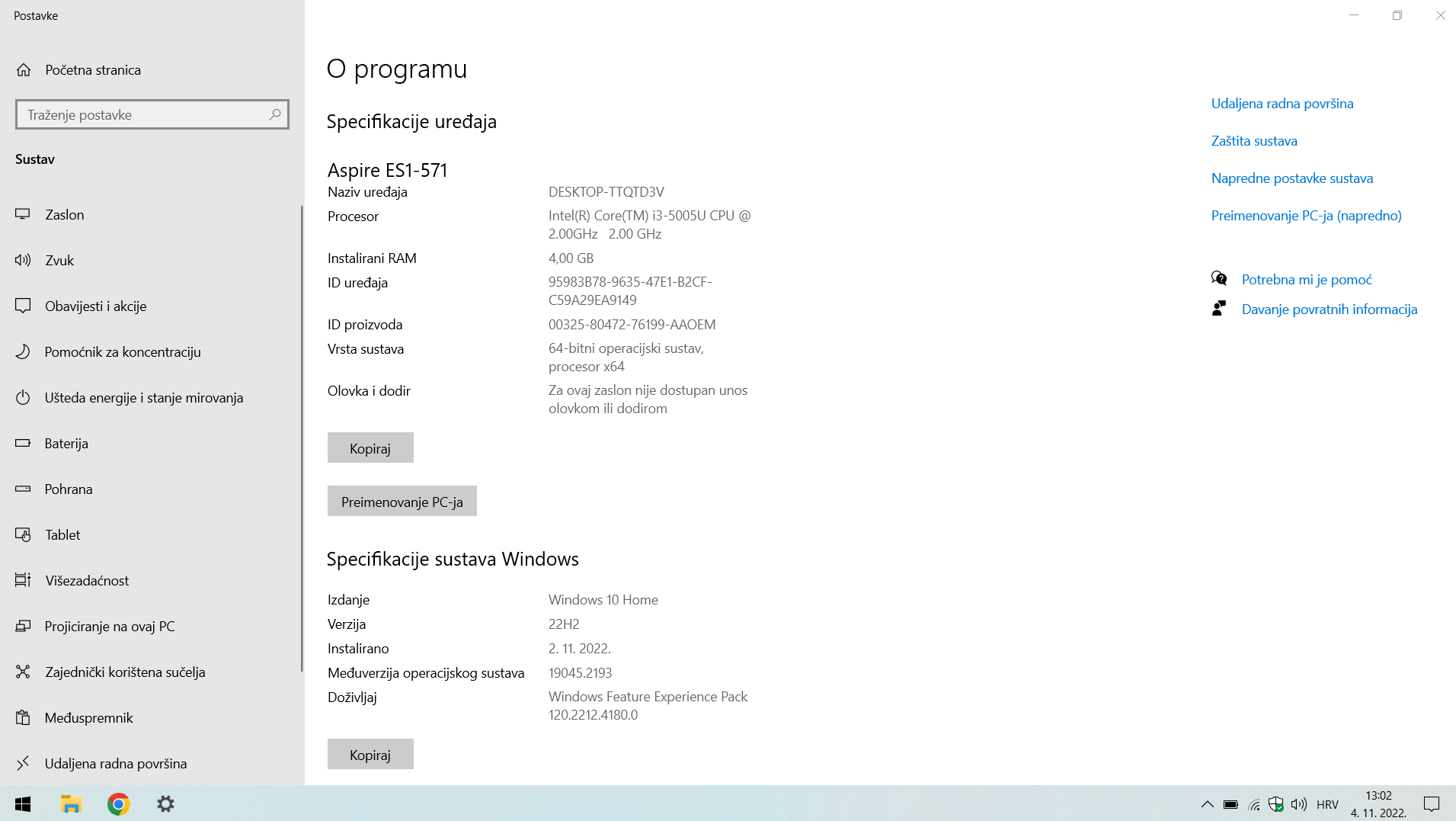Switch the HRV keyboard language indicator
This screenshot has width=1456, height=821.
click(x=1327, y=804)
